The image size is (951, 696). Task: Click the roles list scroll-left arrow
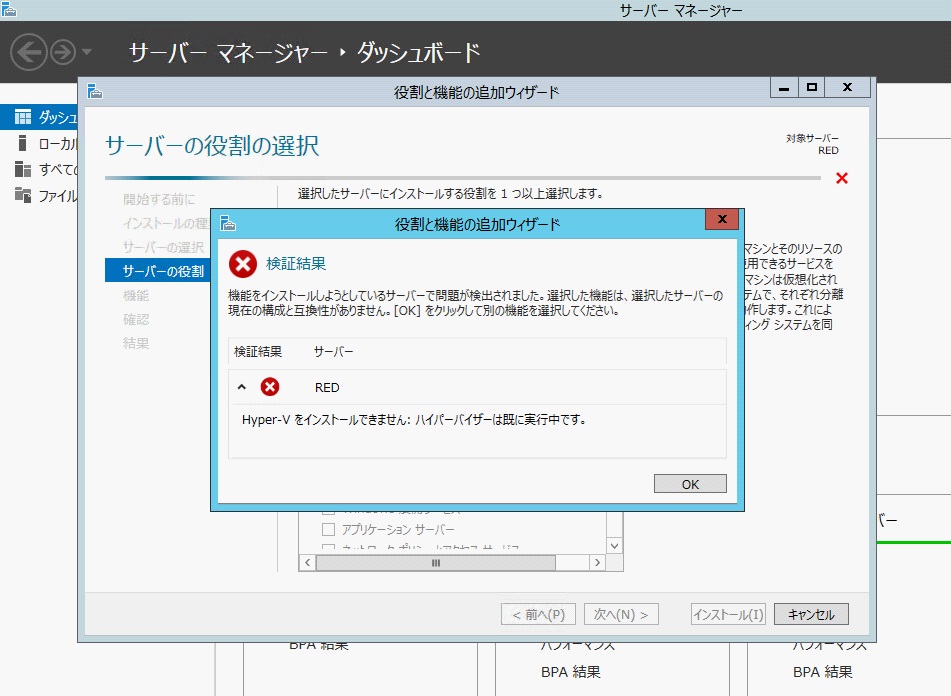(307, 563)
